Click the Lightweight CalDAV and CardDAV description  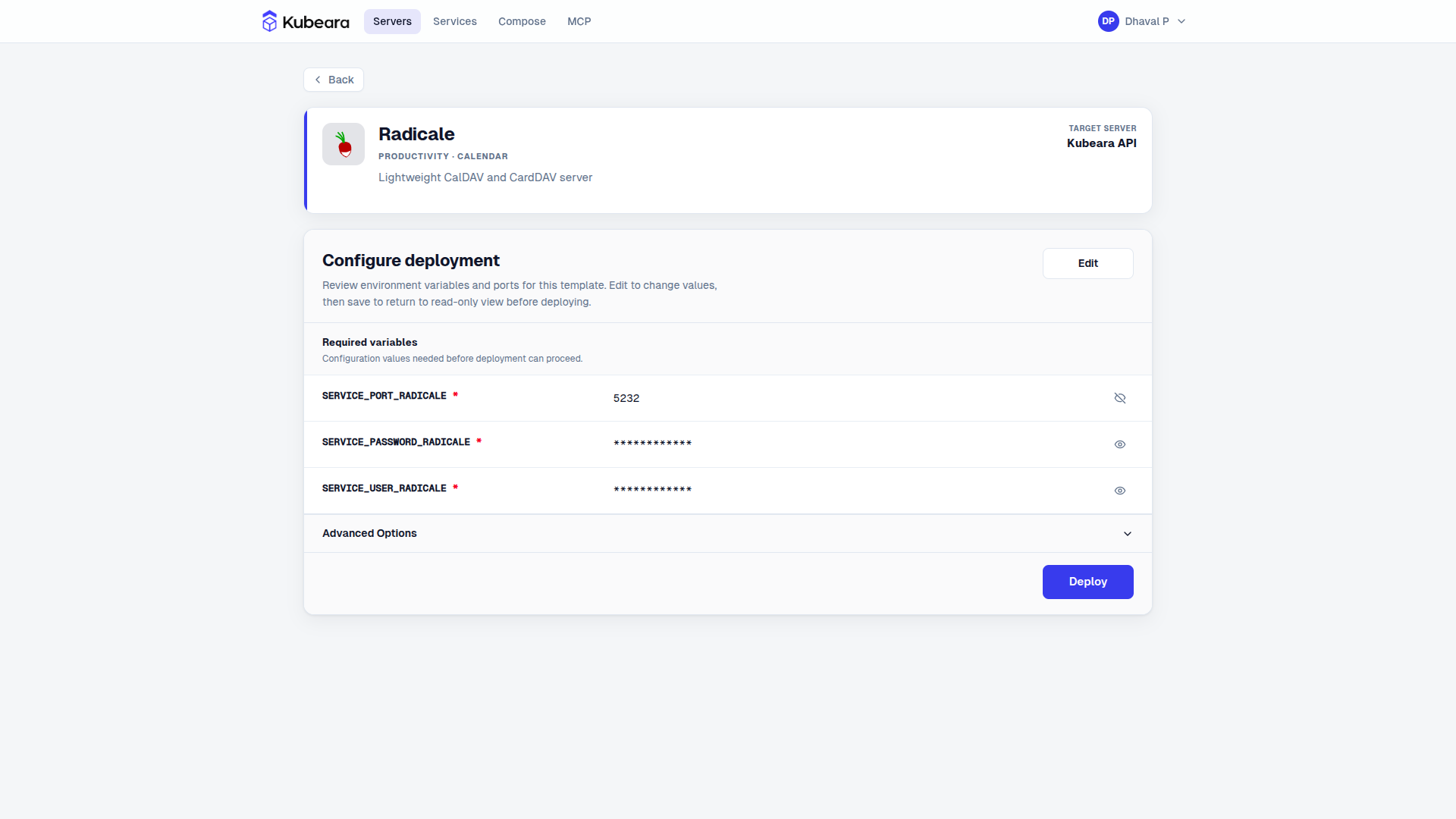485,177
